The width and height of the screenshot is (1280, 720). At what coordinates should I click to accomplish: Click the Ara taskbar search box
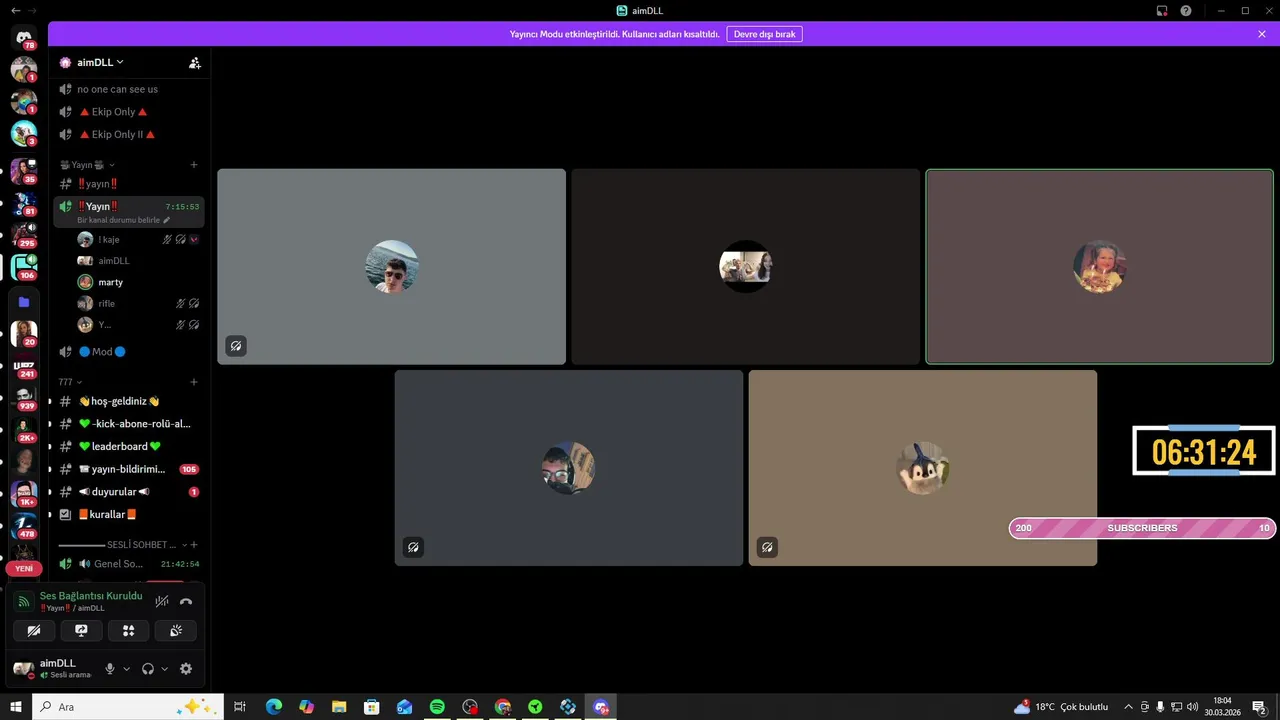pos(128,707)
